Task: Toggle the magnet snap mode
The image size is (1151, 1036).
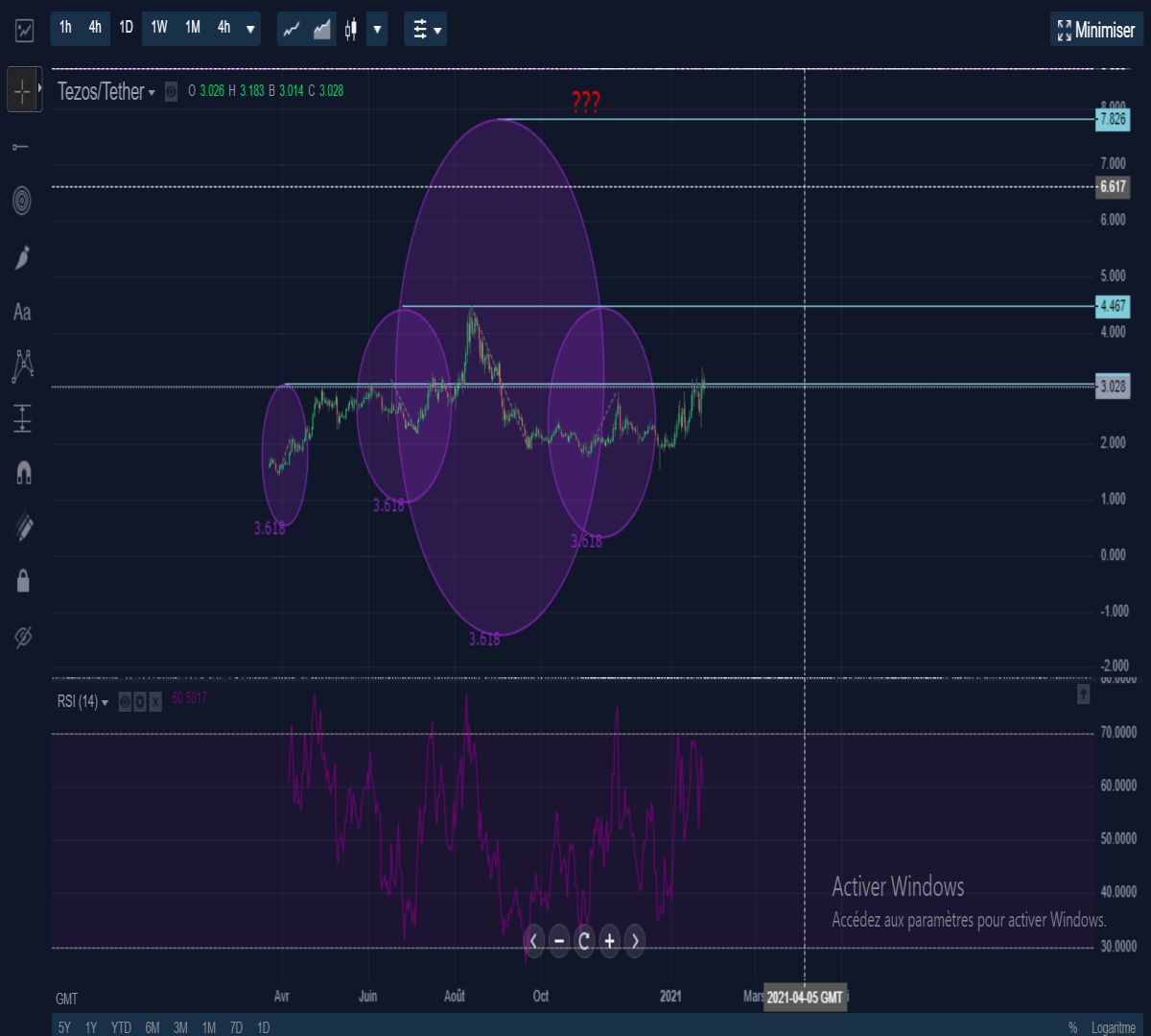Action: point(23,473)
